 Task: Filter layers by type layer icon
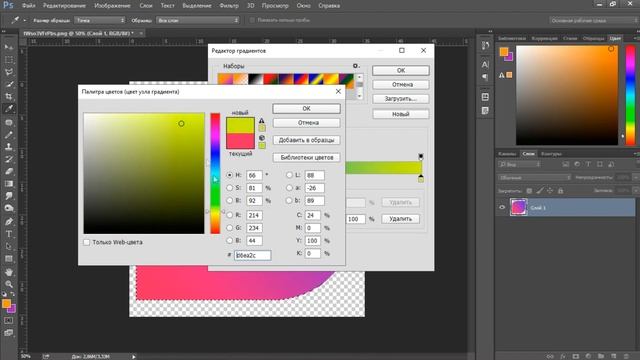click(x=588, y=164)
